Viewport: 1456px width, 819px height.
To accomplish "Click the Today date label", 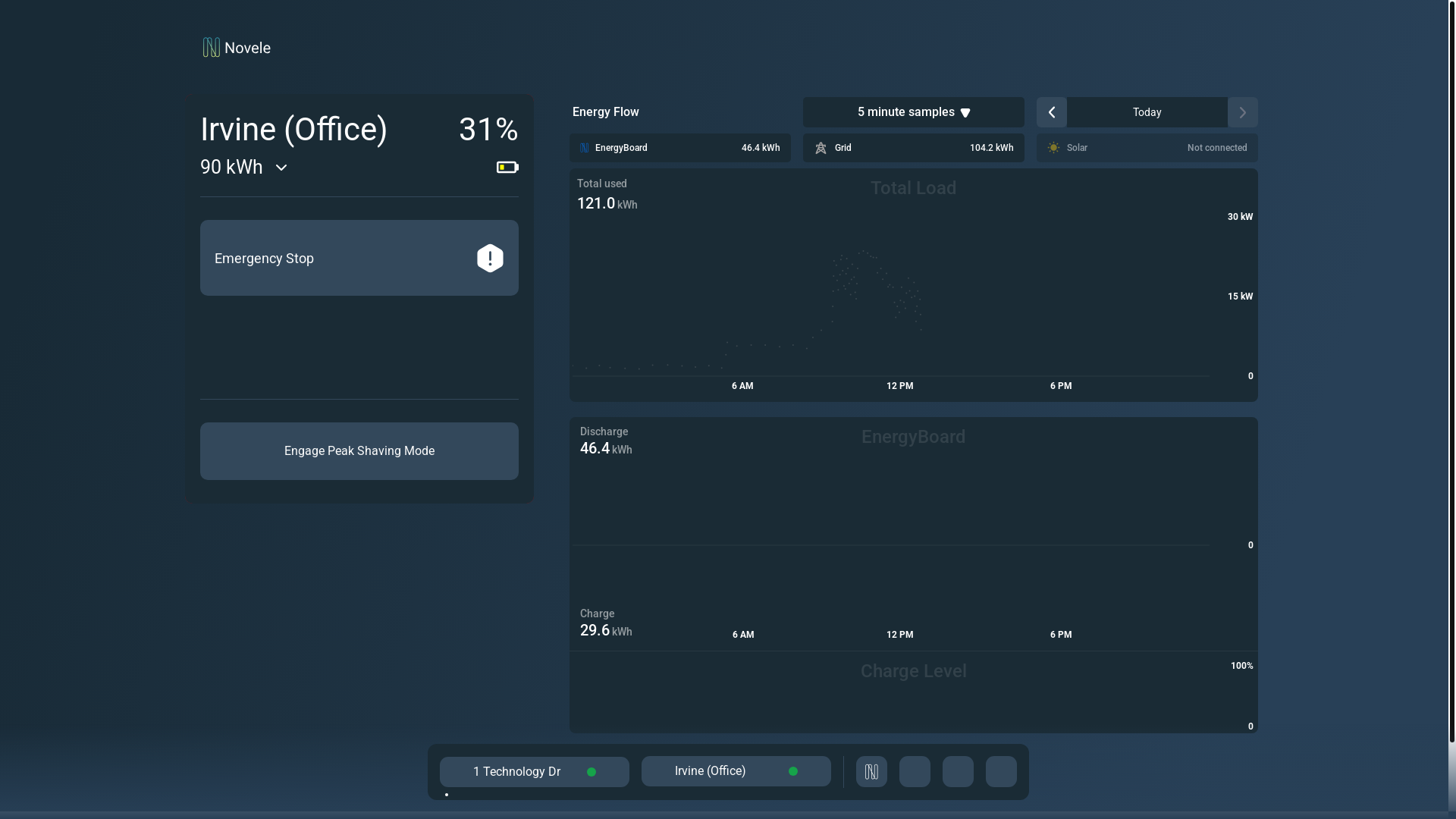I will click(x=1147, y=112).
